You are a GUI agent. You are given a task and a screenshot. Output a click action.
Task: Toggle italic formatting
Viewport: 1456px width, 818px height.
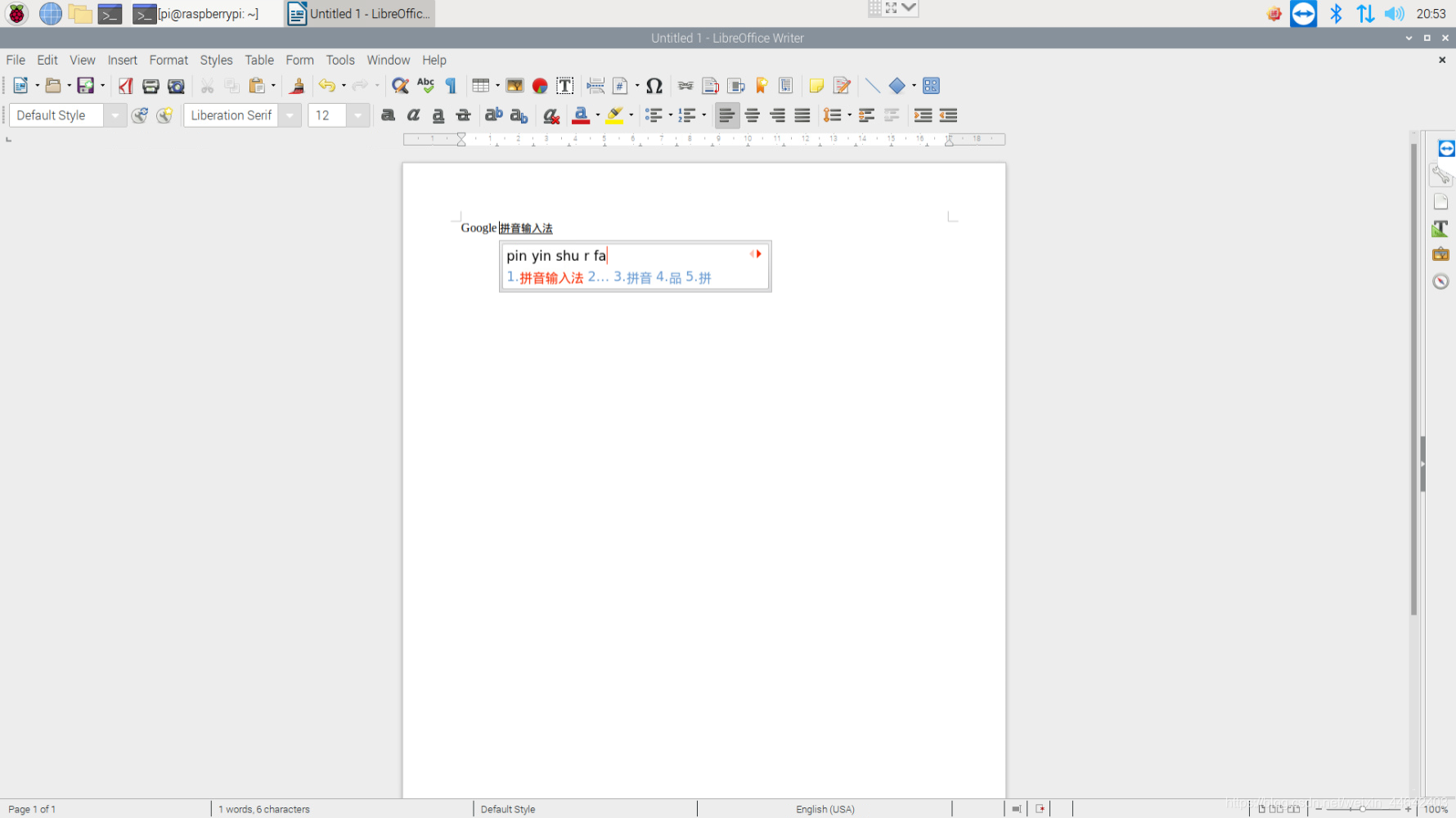414,115
